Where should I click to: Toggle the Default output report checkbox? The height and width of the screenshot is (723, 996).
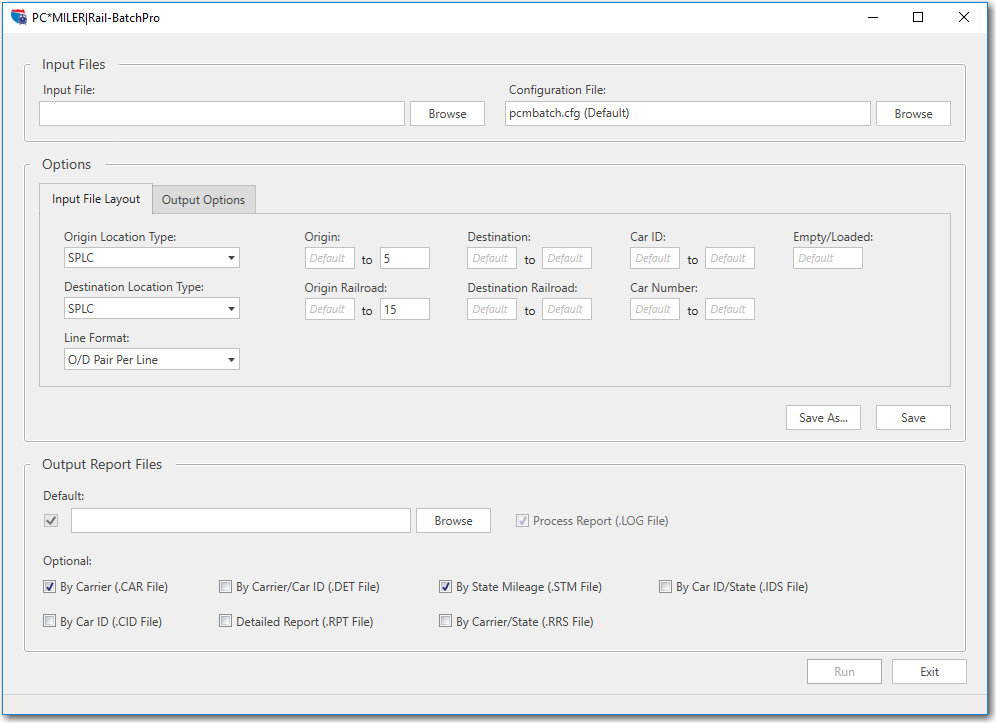point(51,520)
